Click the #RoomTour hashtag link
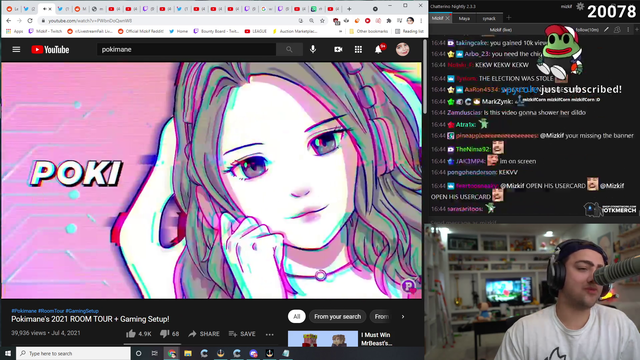The height and width of the screenshot is (360, 640). (51, 311)
